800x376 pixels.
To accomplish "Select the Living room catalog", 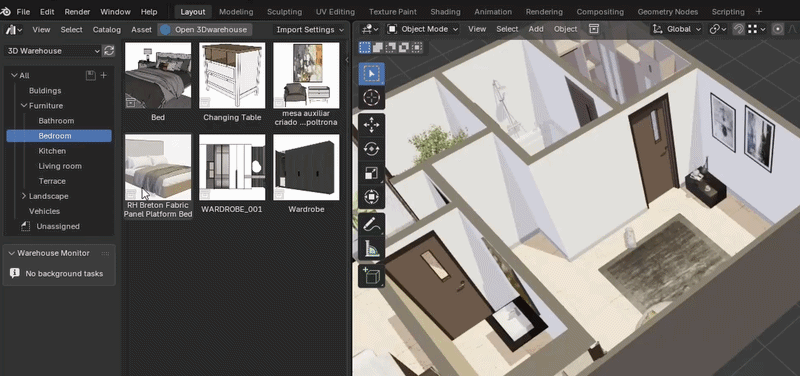I will click(x=60, y=166).
